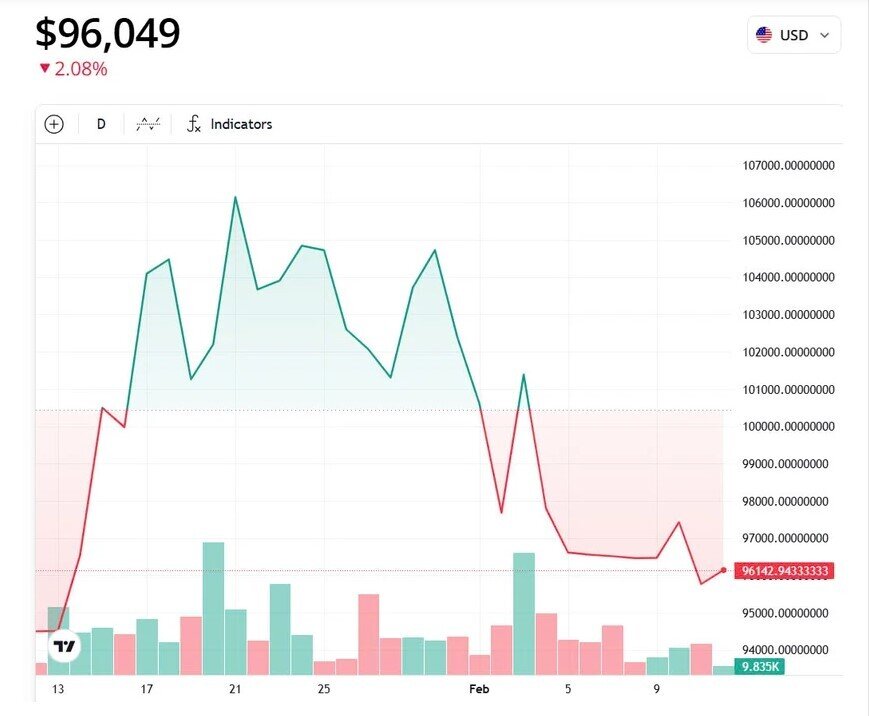This screenshot has height=716, width=869.
Task: Click the 97000.00000000 axis label
Action: coord(785,538)
